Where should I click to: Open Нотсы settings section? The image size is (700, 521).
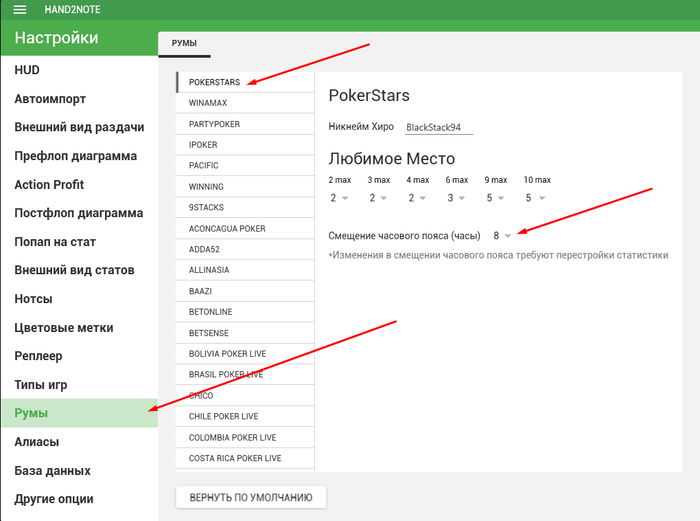pyautogui.click(x=79, y=299)
